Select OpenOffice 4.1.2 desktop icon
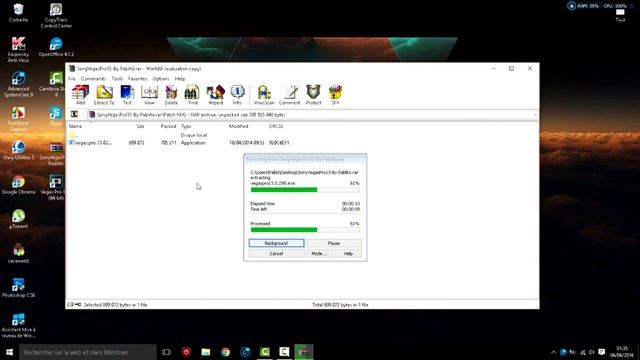 56,47
